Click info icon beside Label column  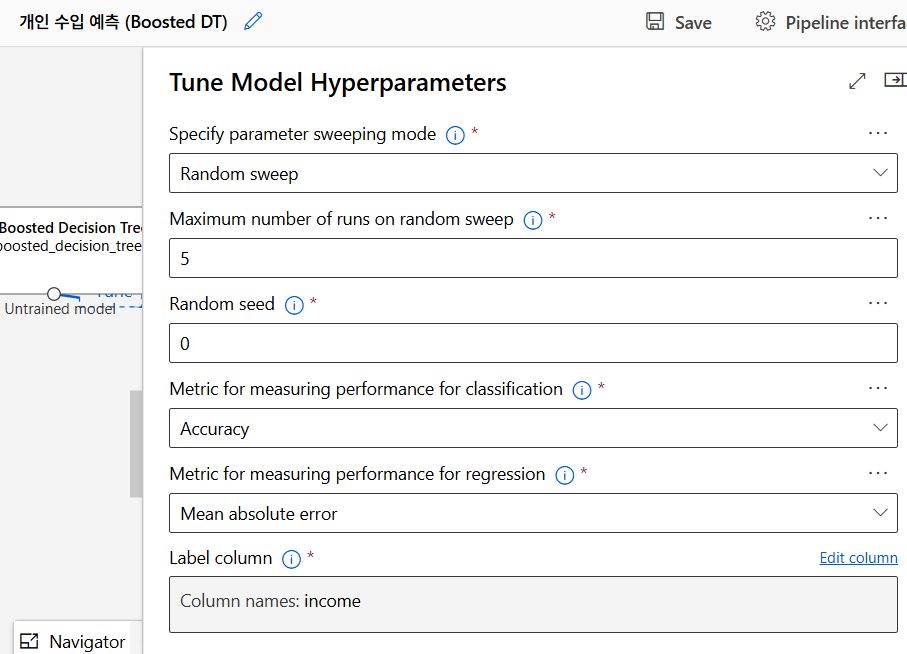292,559
